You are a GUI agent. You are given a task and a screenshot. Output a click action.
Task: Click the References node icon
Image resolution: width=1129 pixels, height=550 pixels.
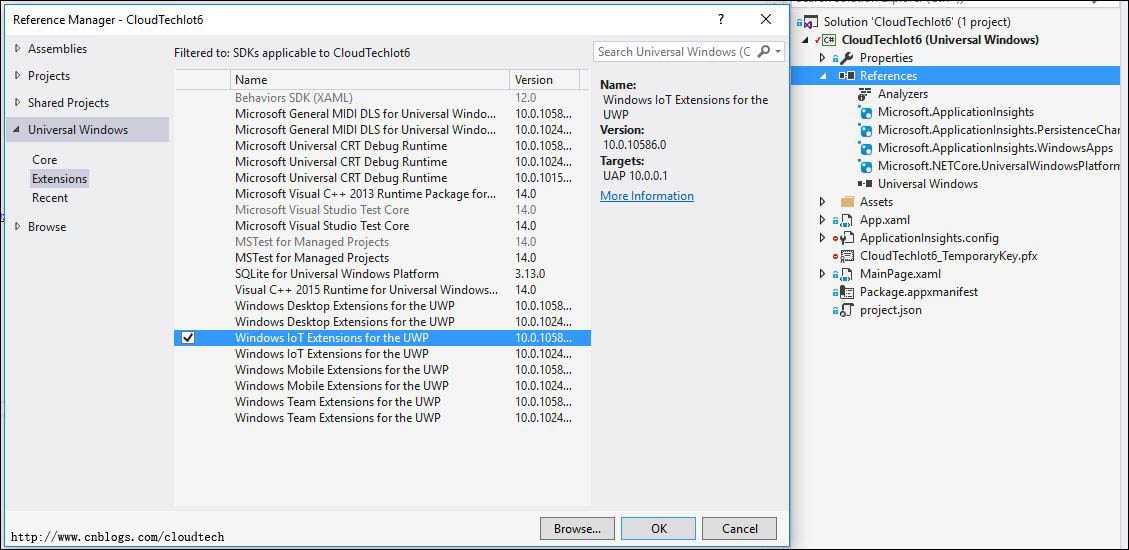point(847,76)
